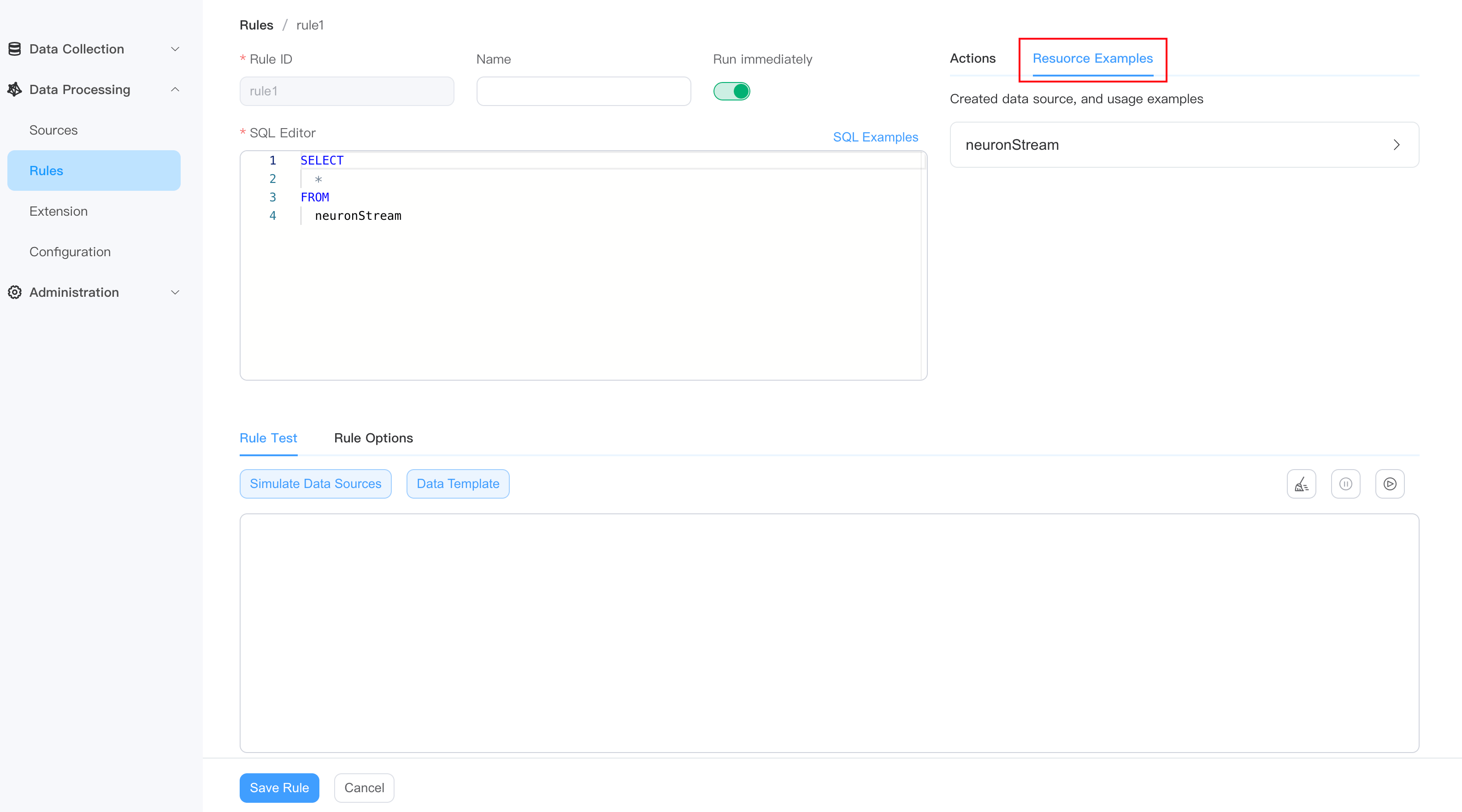Collapse the Data Processing menu chevron
The width and height of the screenshot is (1462, 812).
[175, 90]
